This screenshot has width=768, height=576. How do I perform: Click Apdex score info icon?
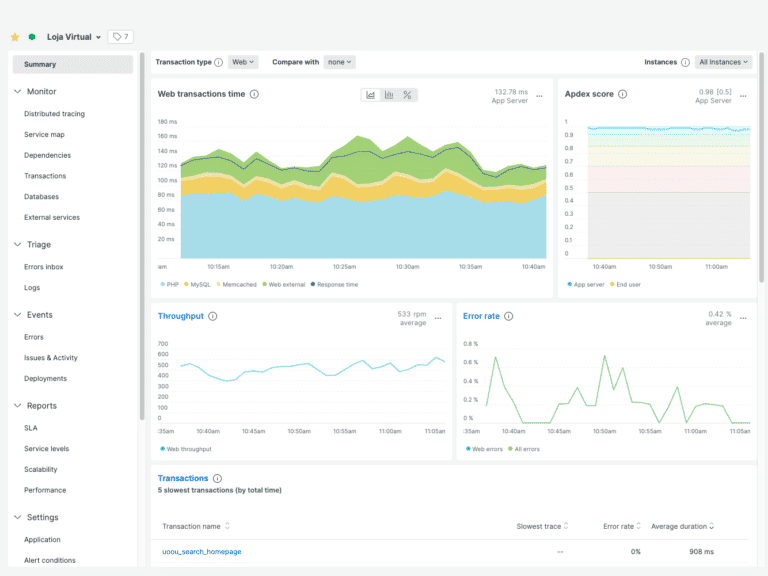tap(623, 94)
